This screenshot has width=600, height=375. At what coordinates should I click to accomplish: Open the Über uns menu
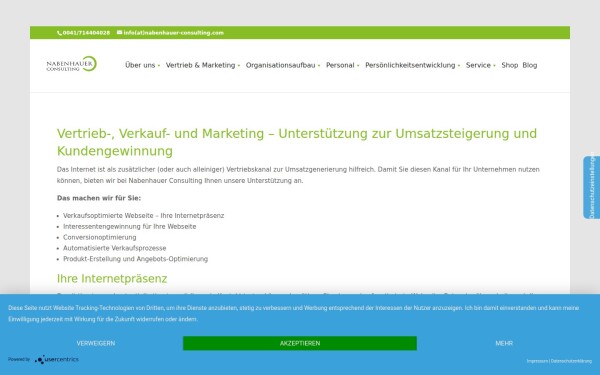pos(140,65)
